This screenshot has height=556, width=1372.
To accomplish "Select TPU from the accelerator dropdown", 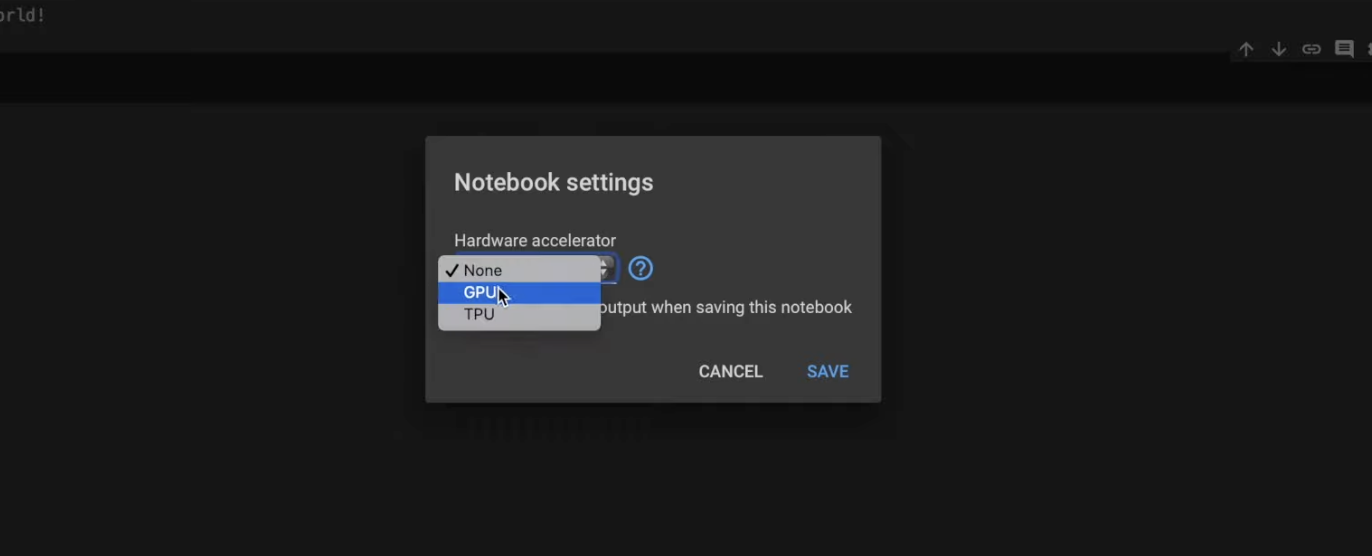I will pyautogui.click(x=519, y=314).
